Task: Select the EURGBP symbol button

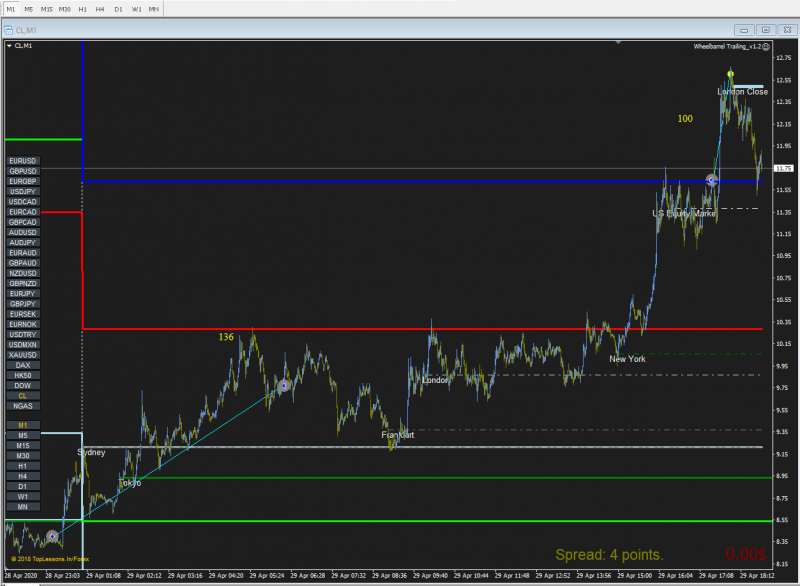Action: [x=23, y=182]
